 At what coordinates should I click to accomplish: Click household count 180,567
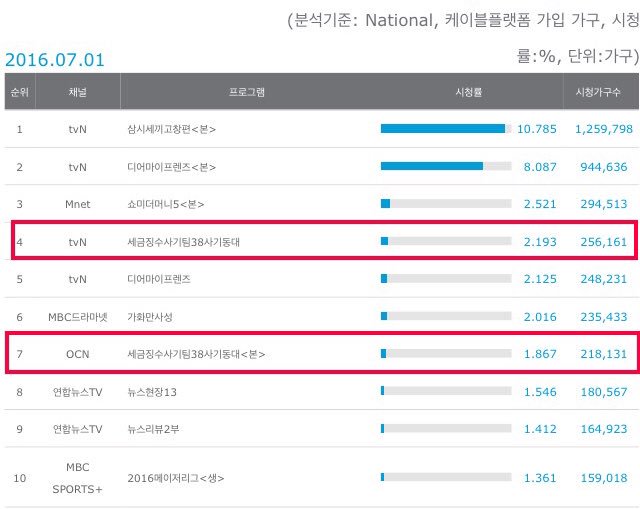coord(604,392)
